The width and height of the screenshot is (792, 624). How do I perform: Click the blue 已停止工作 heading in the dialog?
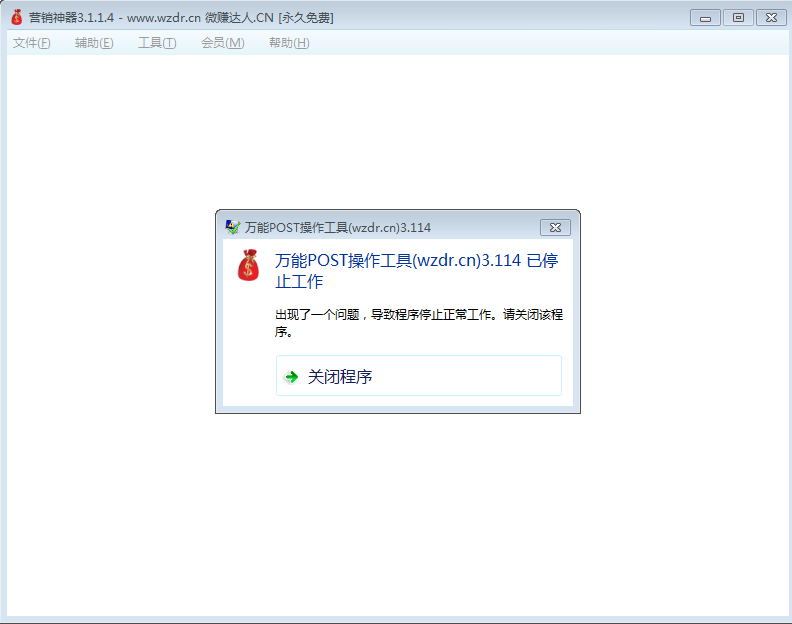pos(415,270)
